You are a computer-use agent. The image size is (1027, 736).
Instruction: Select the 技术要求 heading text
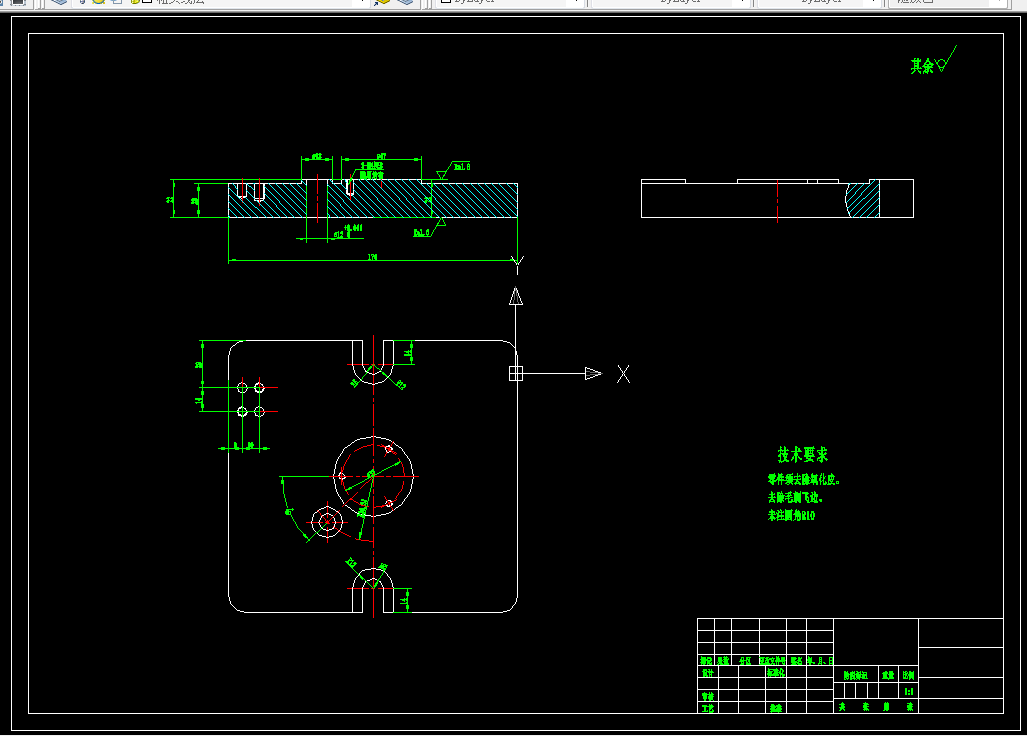click(x=802, y=454)
